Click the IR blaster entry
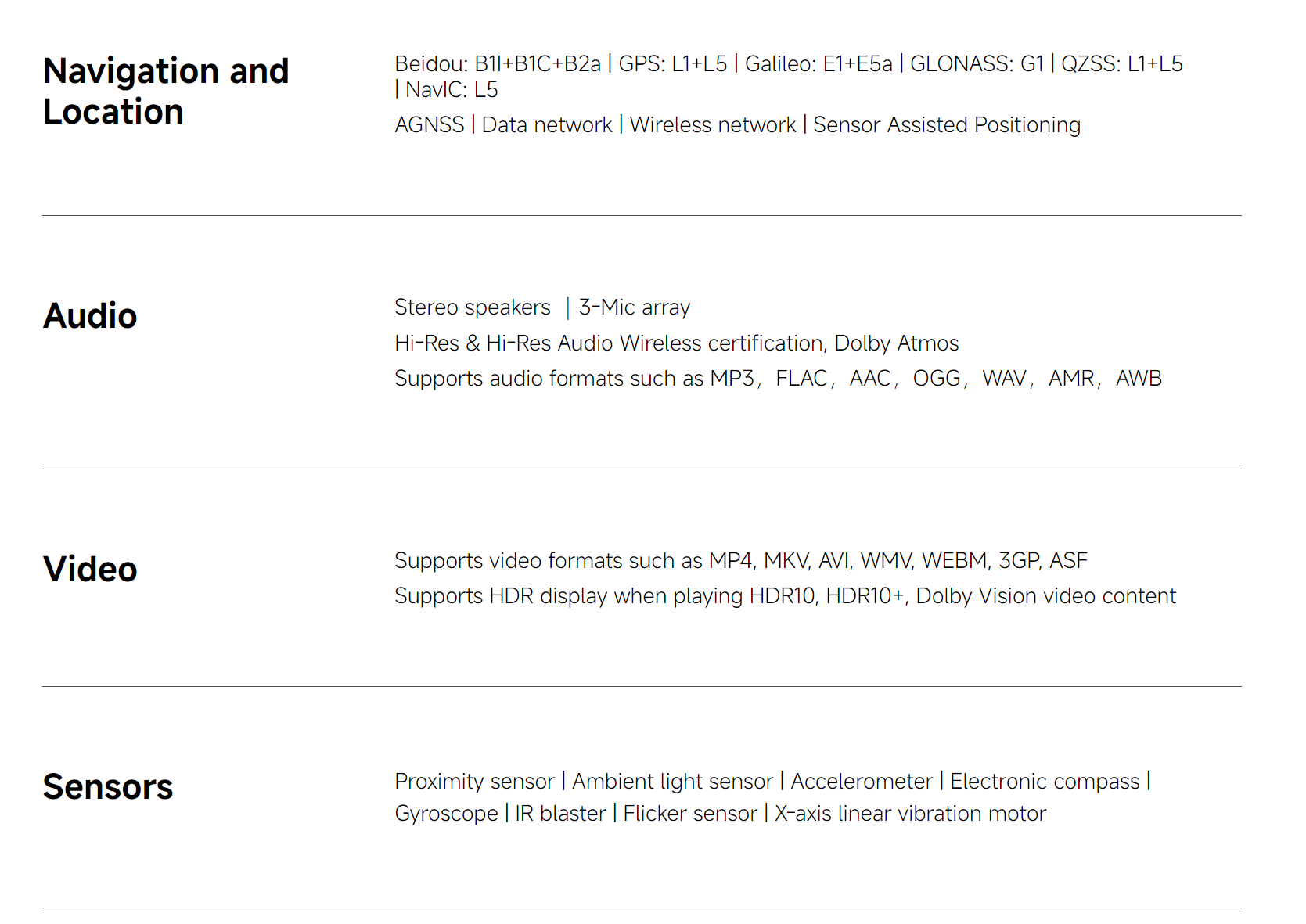Viewport: 1306px width, 924px height. tap(560, 814)
